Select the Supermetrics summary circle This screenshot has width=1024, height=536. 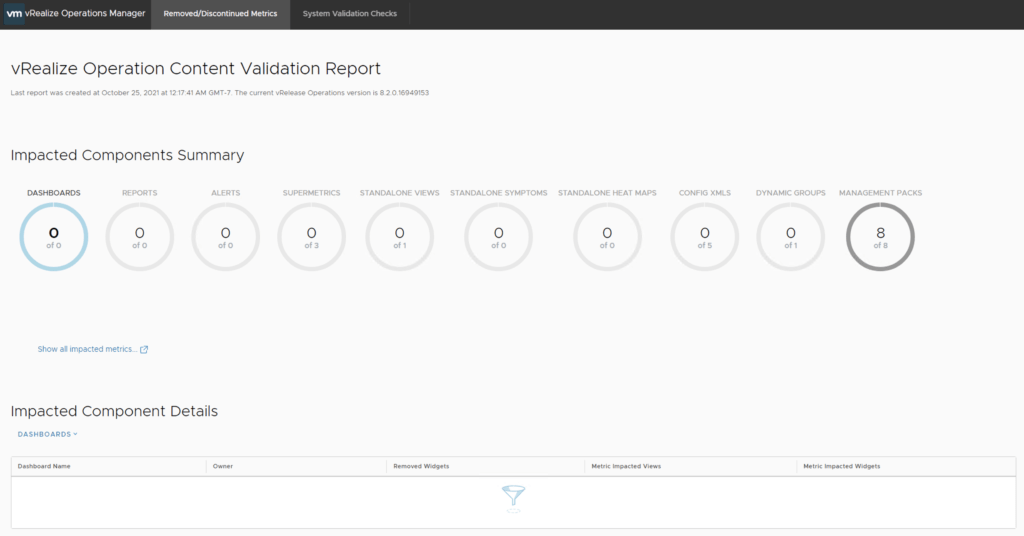tap(311, 237)
